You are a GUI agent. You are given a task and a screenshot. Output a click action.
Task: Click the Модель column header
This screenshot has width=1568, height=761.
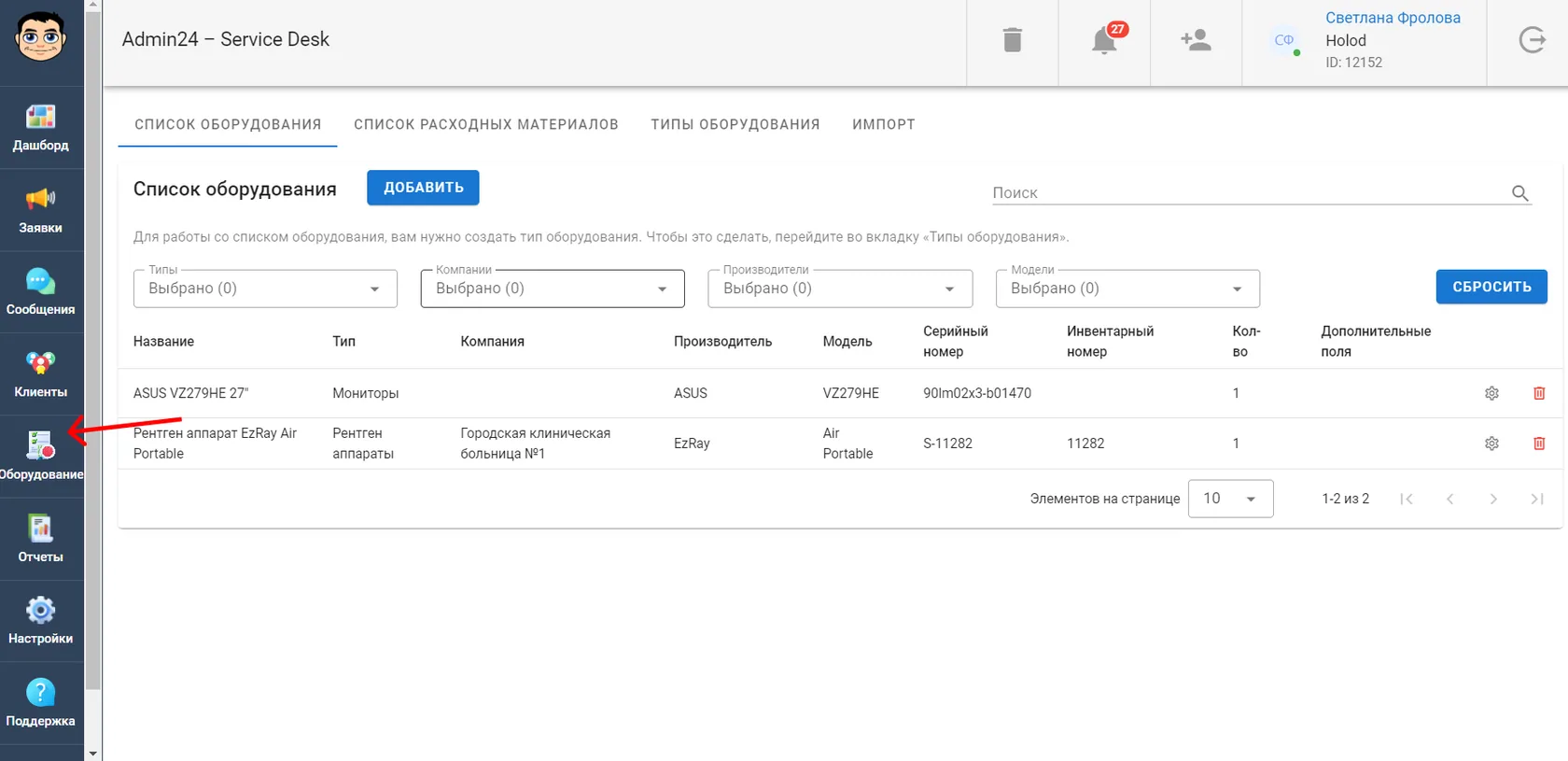847,342
